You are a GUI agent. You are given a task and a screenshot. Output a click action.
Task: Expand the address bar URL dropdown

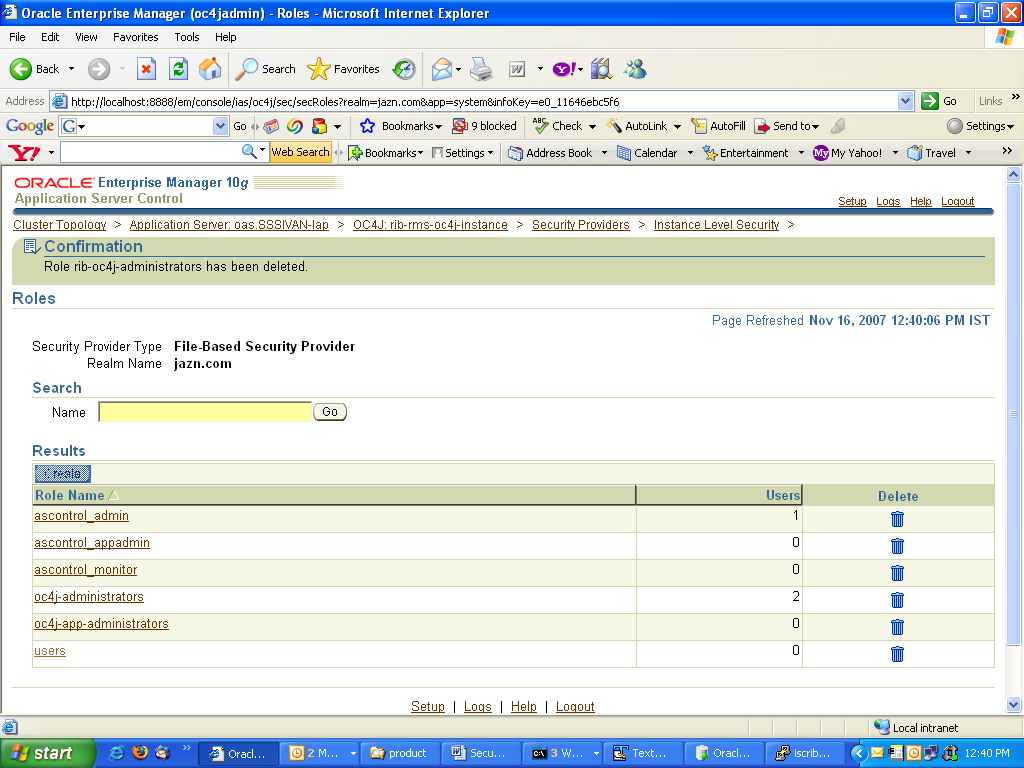(904, 101)
